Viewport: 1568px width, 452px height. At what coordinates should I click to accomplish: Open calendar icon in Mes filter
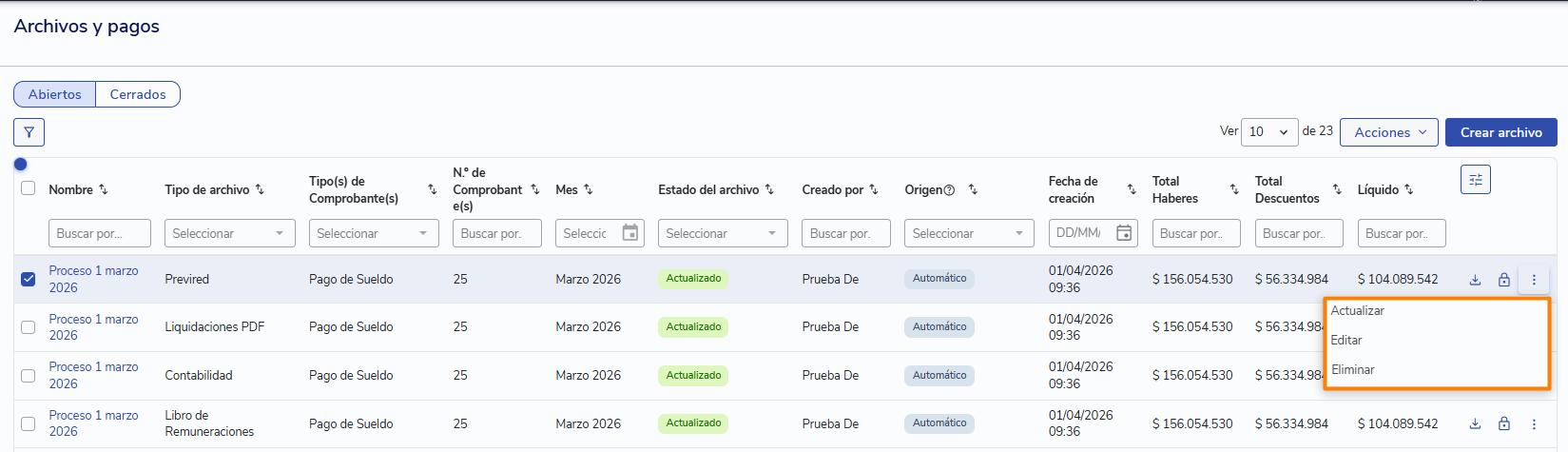click(x=629, y=233)
